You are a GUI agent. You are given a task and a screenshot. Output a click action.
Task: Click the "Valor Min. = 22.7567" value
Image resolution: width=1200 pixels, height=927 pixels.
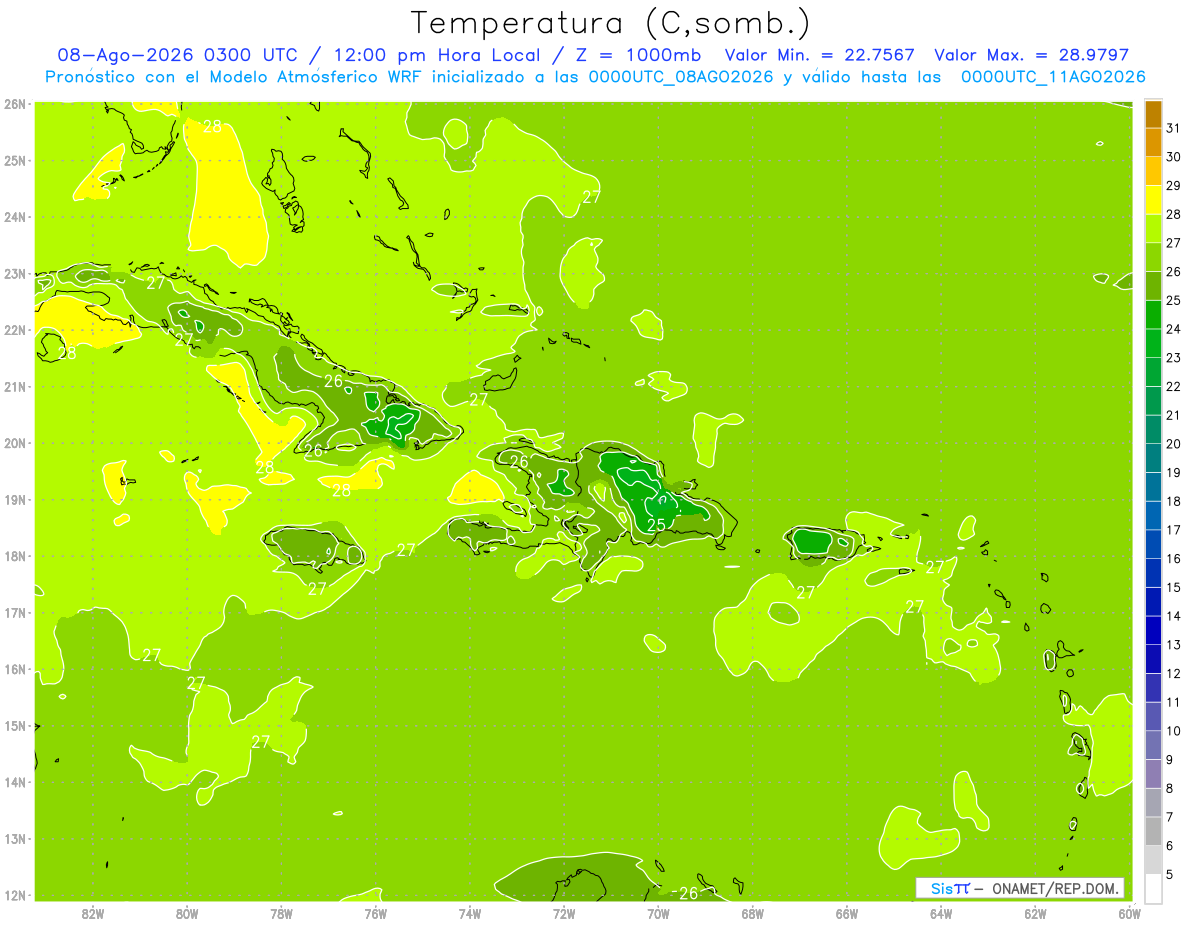pyautogui.click(x=819, y=56)
